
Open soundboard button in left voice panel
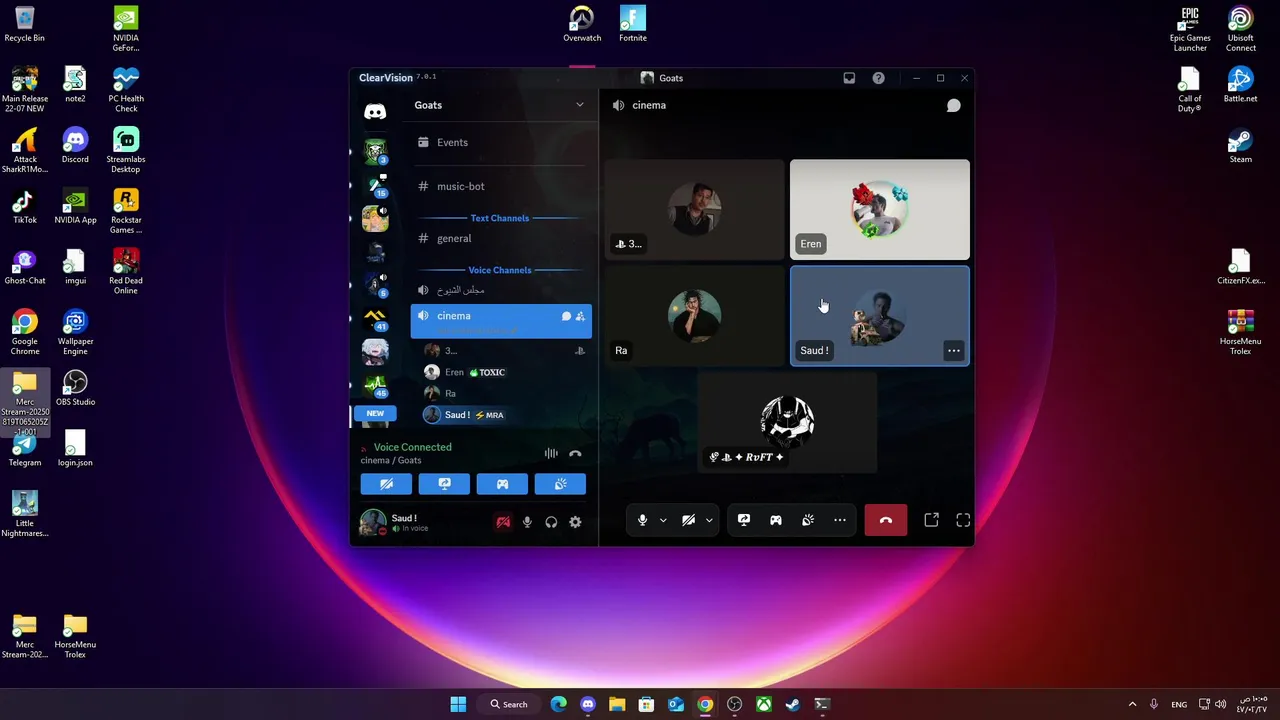(560, 484)
